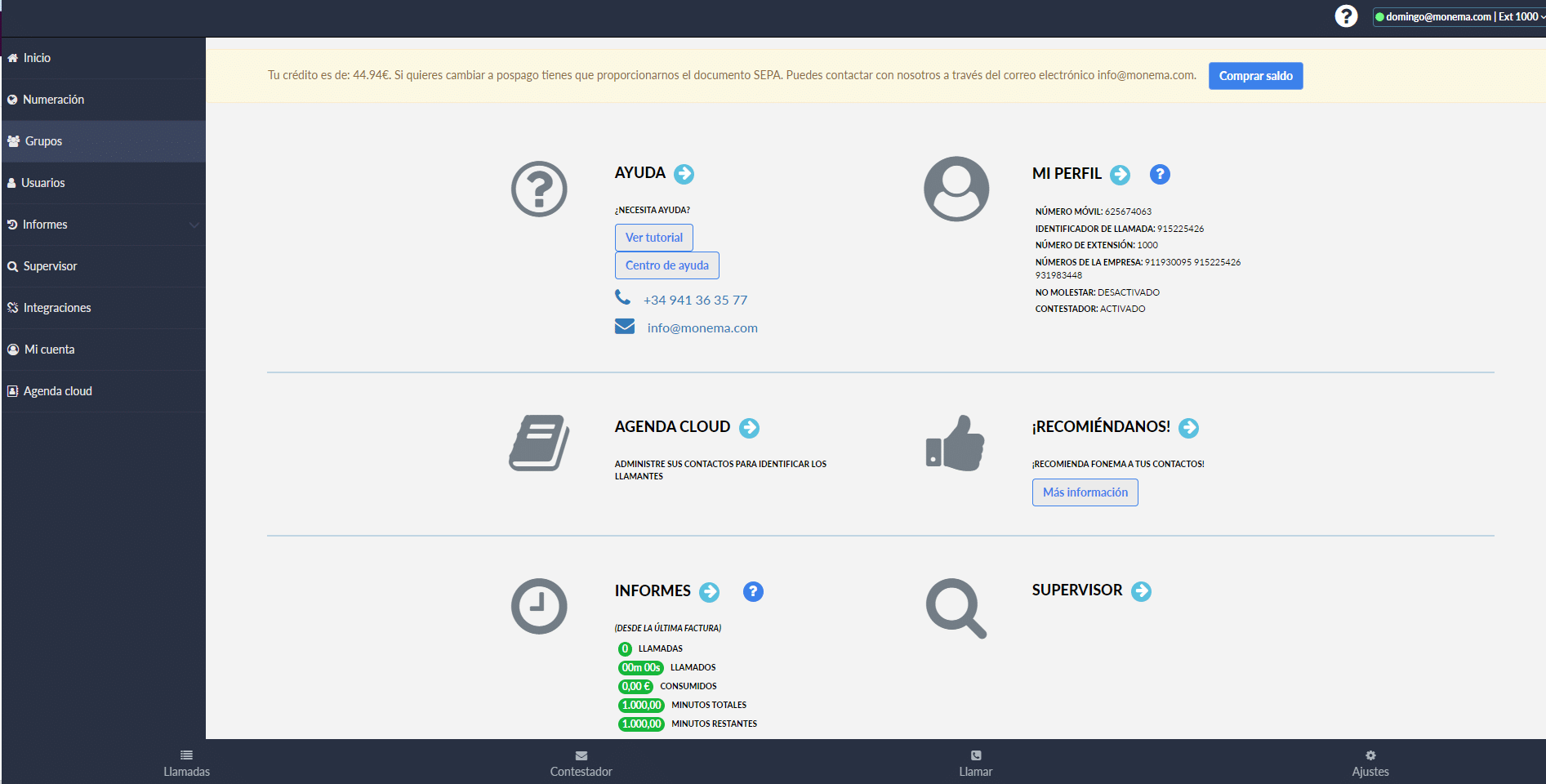Open the Centro de ayuda button

pos(666,265)
